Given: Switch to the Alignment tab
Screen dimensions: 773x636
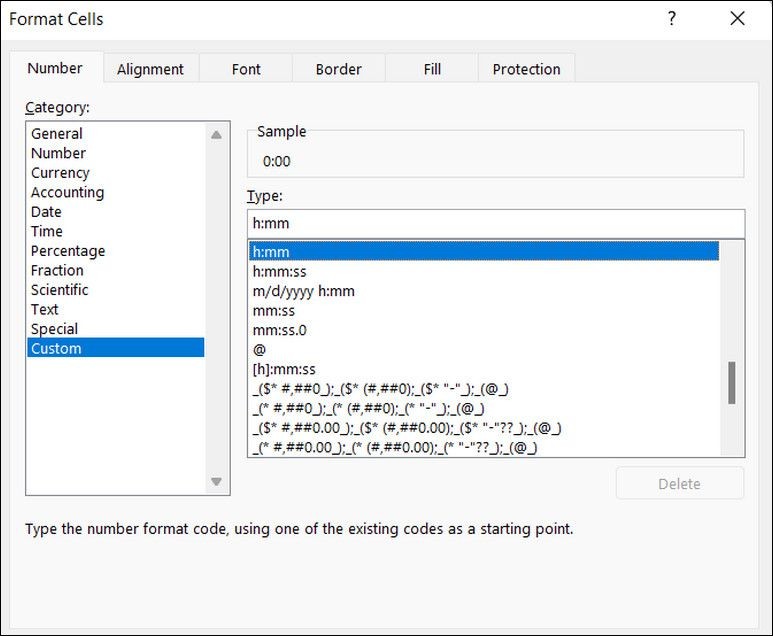Looking at the screenshot, I should click(x=150, y=69).
